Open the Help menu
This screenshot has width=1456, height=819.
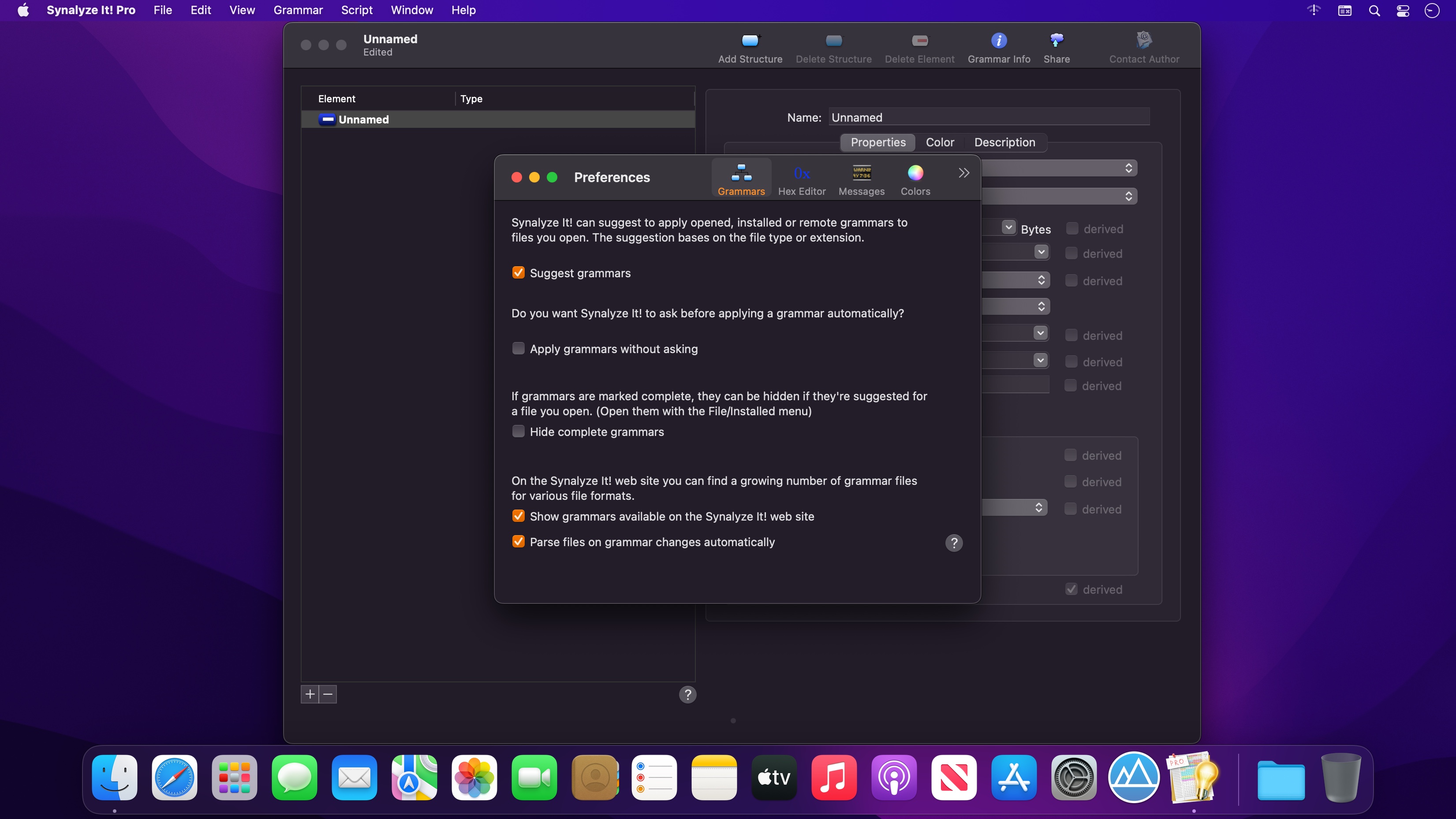(463, 10)
